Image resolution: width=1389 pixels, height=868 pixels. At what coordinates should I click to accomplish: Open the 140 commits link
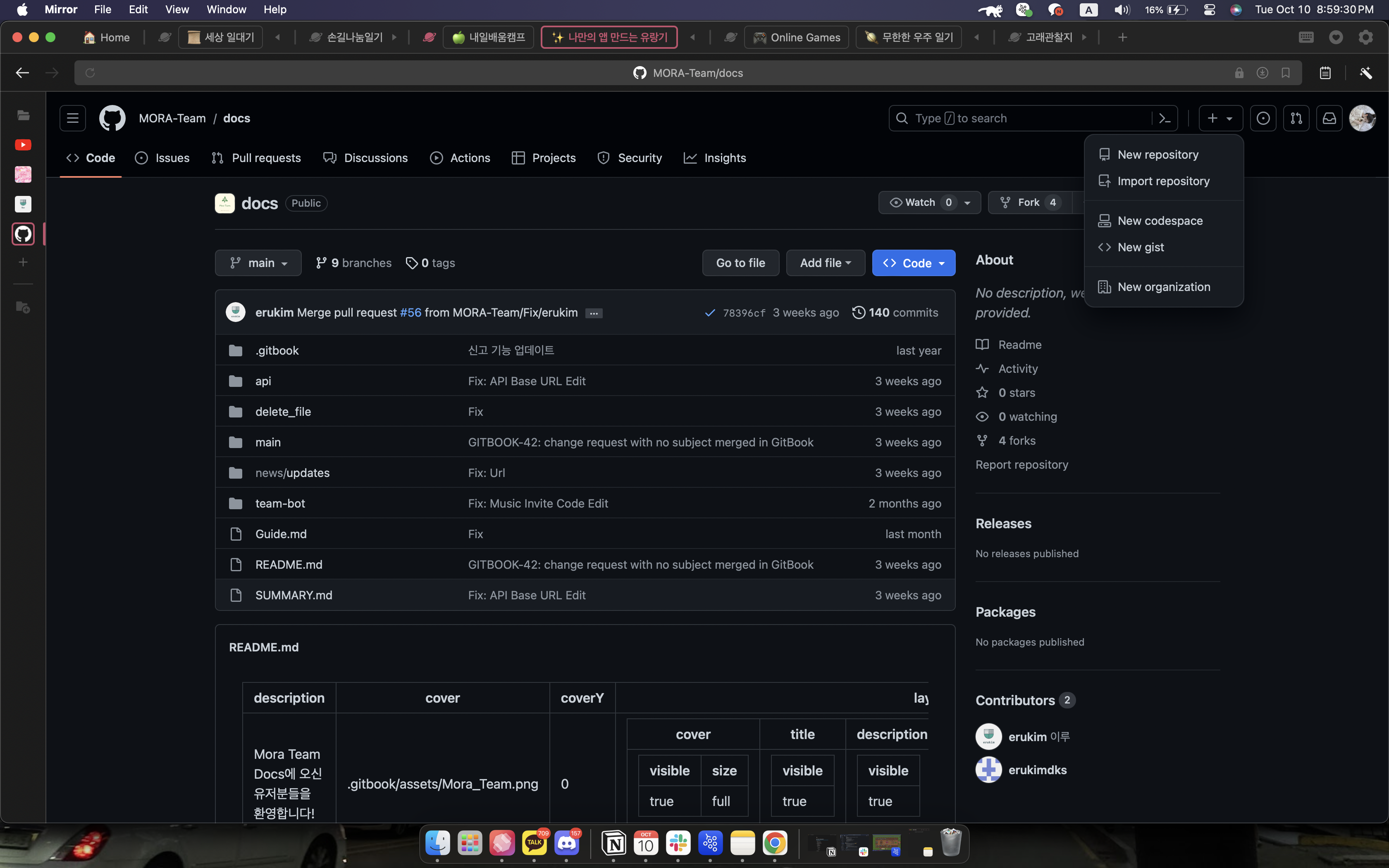coord(895,312)
